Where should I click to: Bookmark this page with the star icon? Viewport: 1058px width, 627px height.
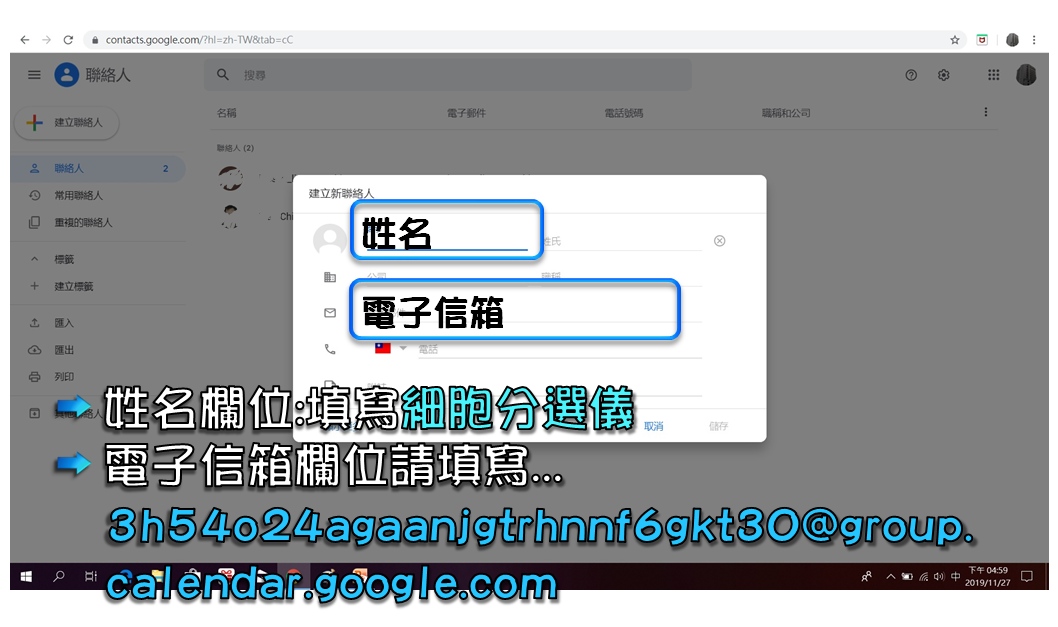(x=955, y=40)
